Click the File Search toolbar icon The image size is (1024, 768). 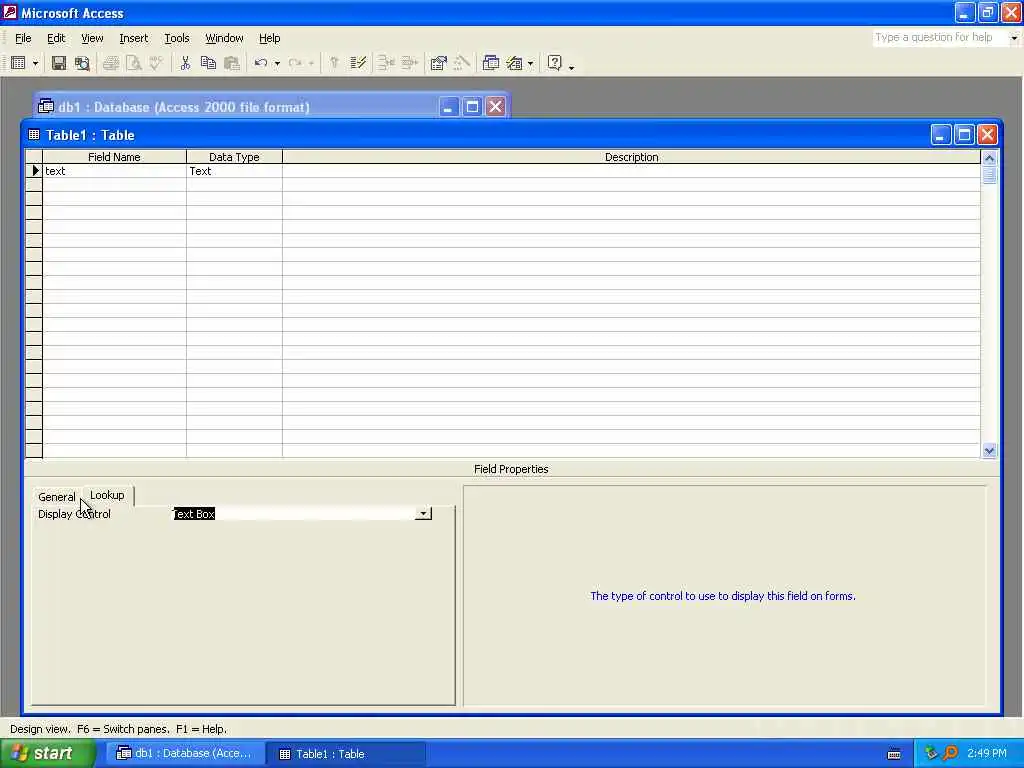[x=82, y=63]
